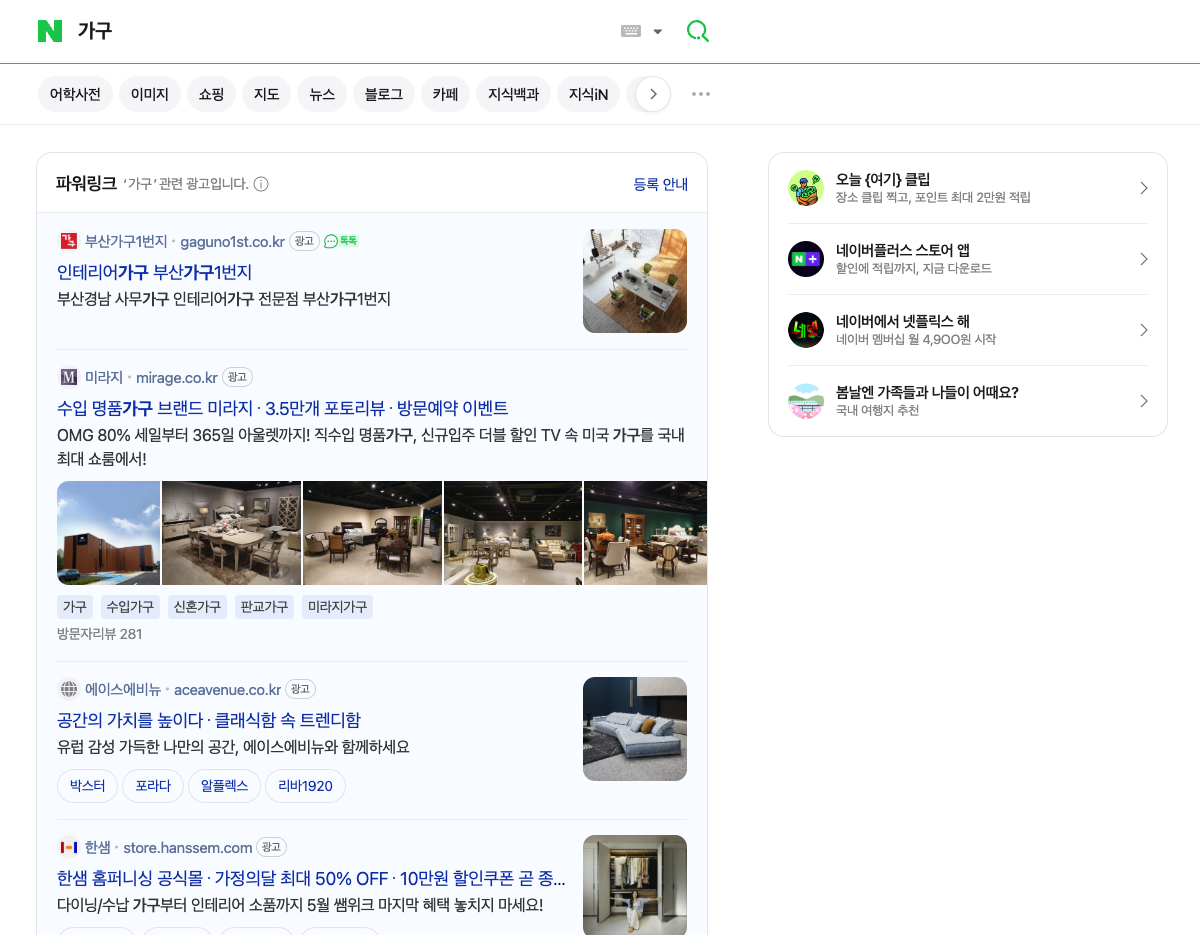Switch to the 블로그 tab
Image resolution: width=1200 pixels, height=935 pixels.
tap(384, 94)
